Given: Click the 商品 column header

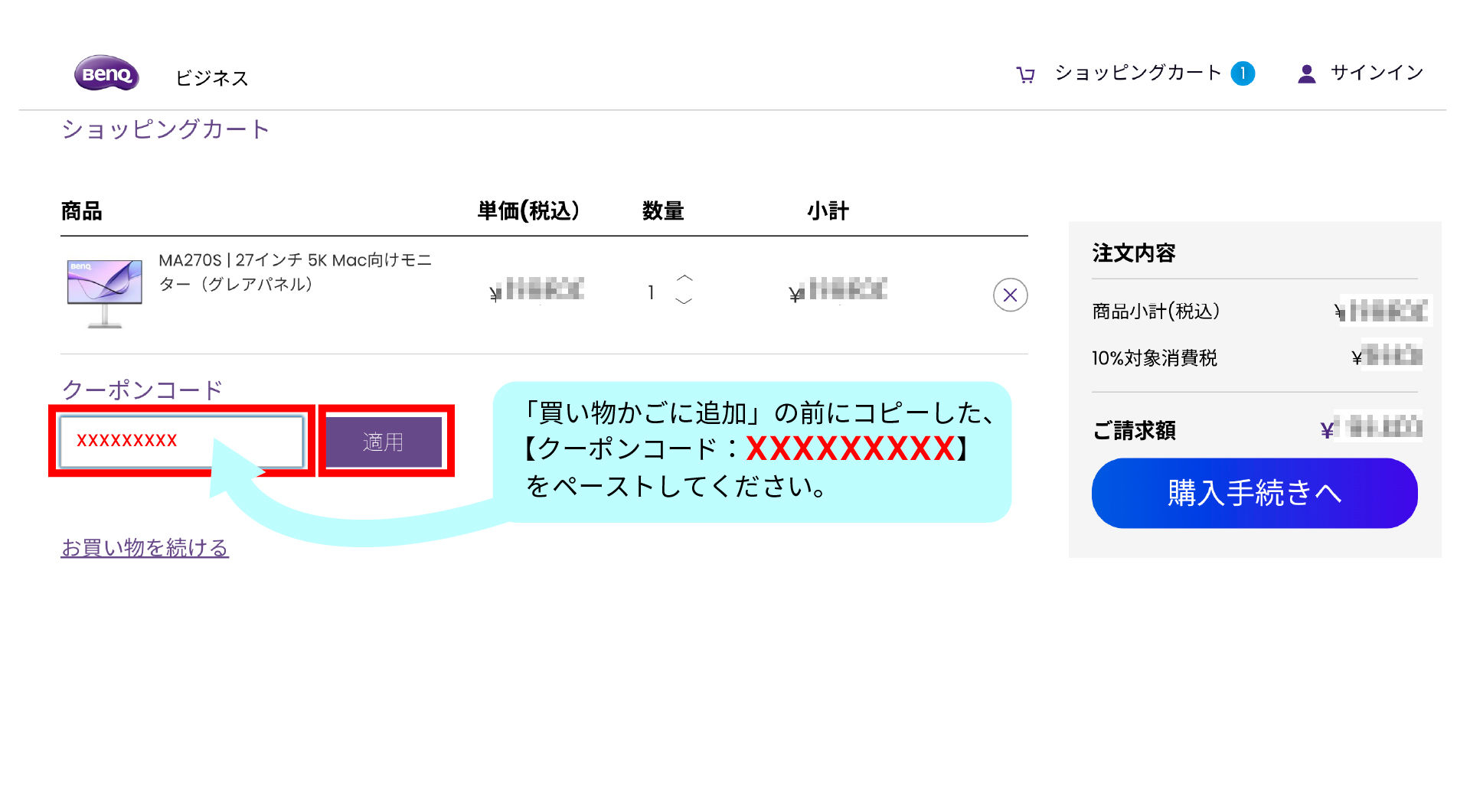Looking at the screenshot, I should point(81,210).
